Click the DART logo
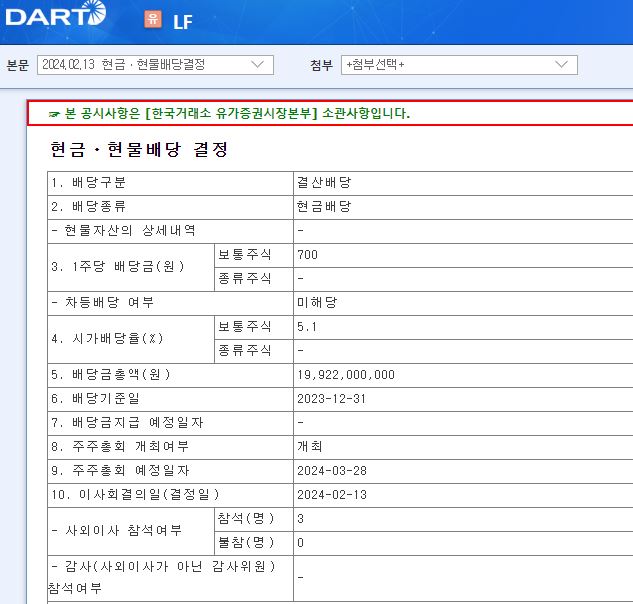This screenshot has height=604, width=633. pyautogui.click(x=56, y=14)
